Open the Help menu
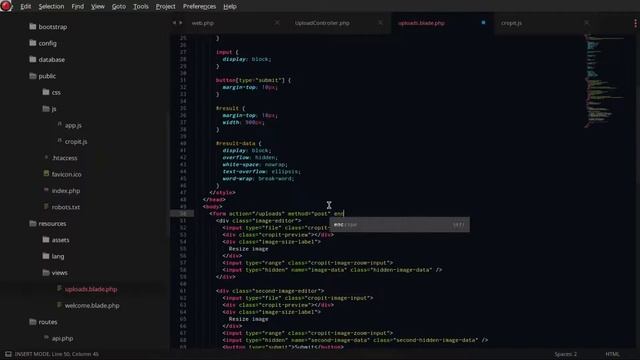The height and width of the screenshot is (360, 640). pyautogui.click(x=230, y=7)
